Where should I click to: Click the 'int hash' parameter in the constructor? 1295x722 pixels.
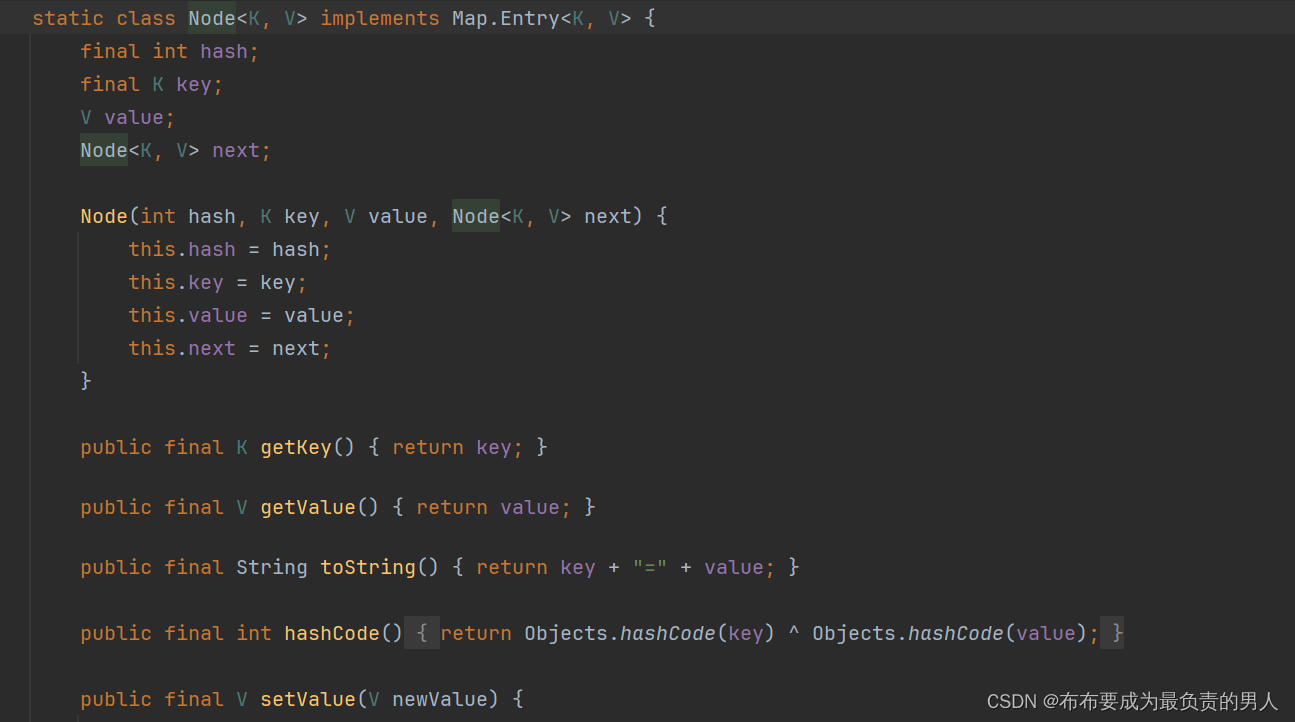(188, 216)
